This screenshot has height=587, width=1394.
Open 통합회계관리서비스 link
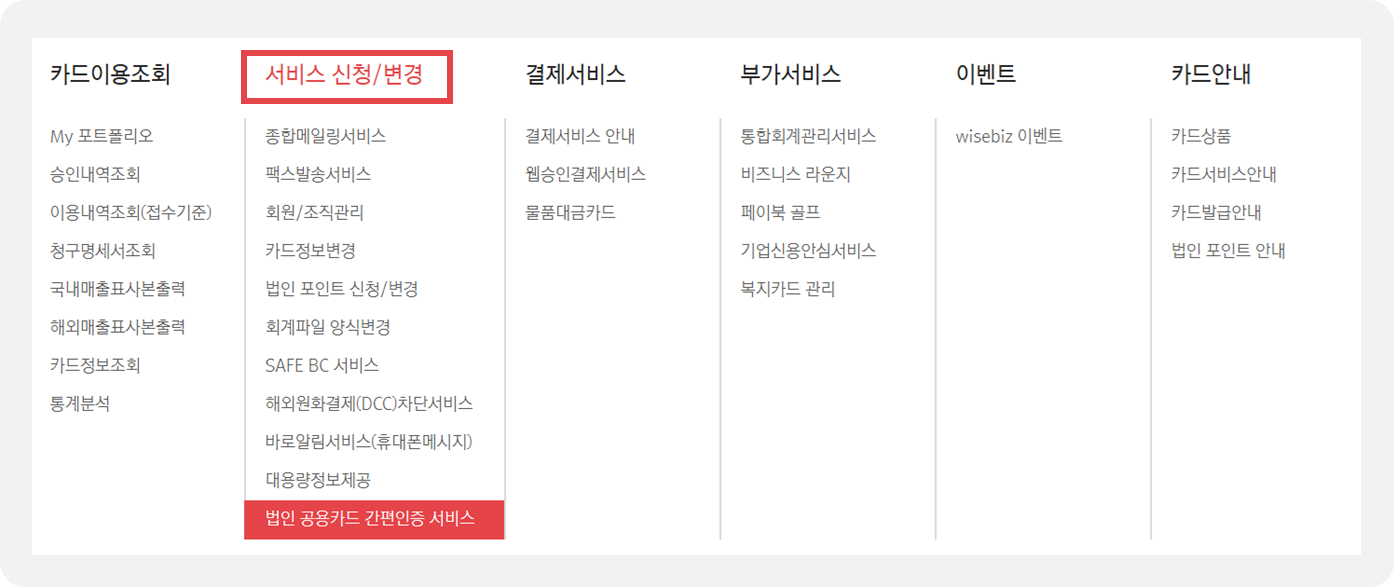pos(808,136)
